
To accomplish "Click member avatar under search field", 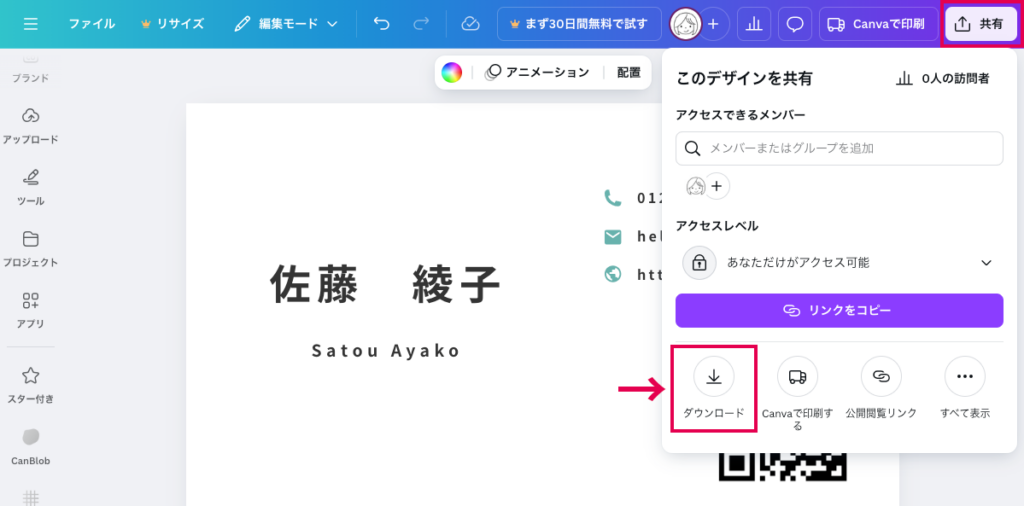I will (x=696, y=187).
